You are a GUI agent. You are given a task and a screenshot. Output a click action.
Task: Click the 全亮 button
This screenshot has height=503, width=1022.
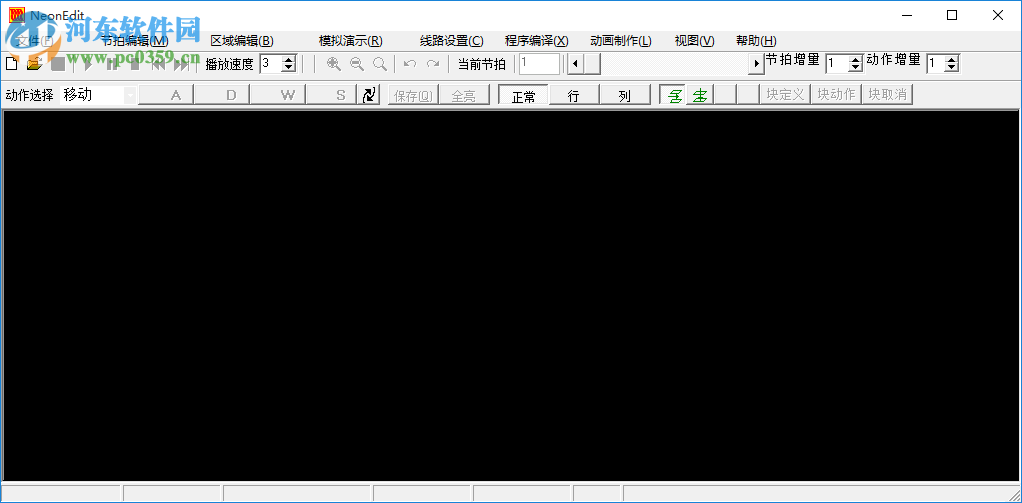[x=463, y=95]
